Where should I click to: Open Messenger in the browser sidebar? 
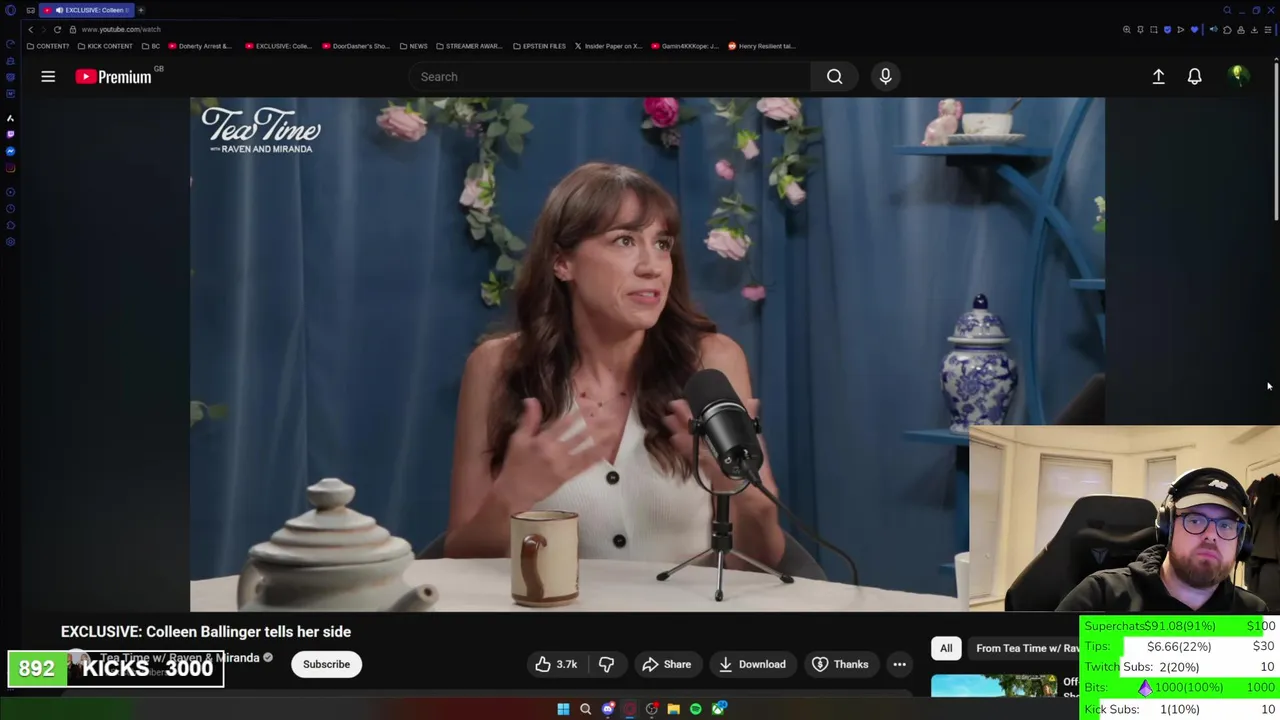[10, 151]
